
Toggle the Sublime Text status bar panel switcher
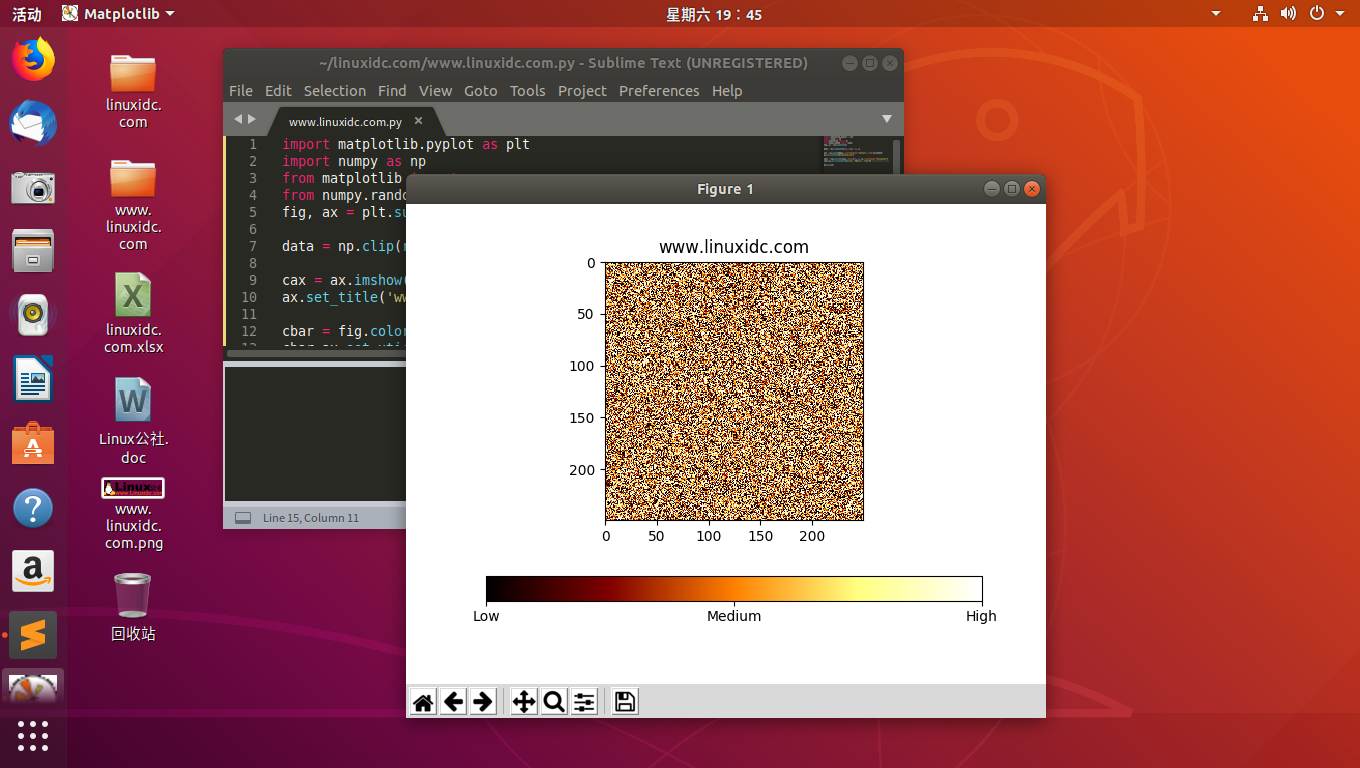[x=242, y=518]
